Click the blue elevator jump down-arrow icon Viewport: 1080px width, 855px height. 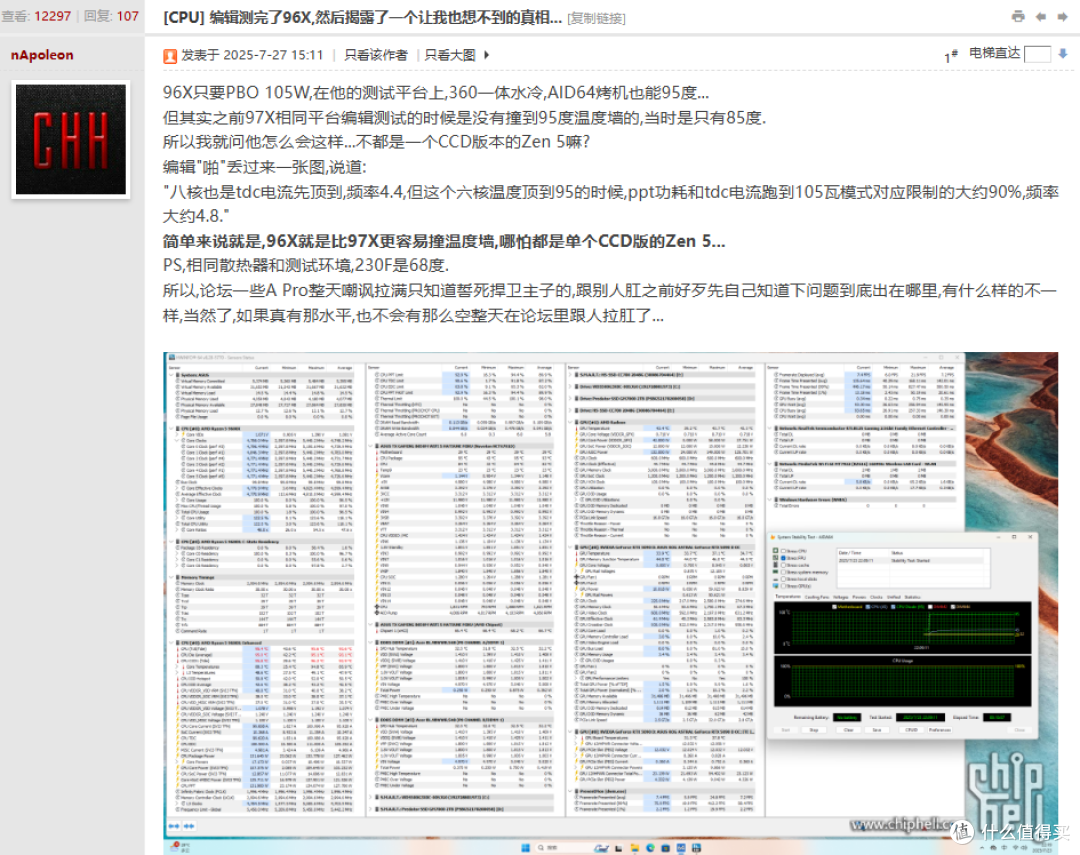1063,54
